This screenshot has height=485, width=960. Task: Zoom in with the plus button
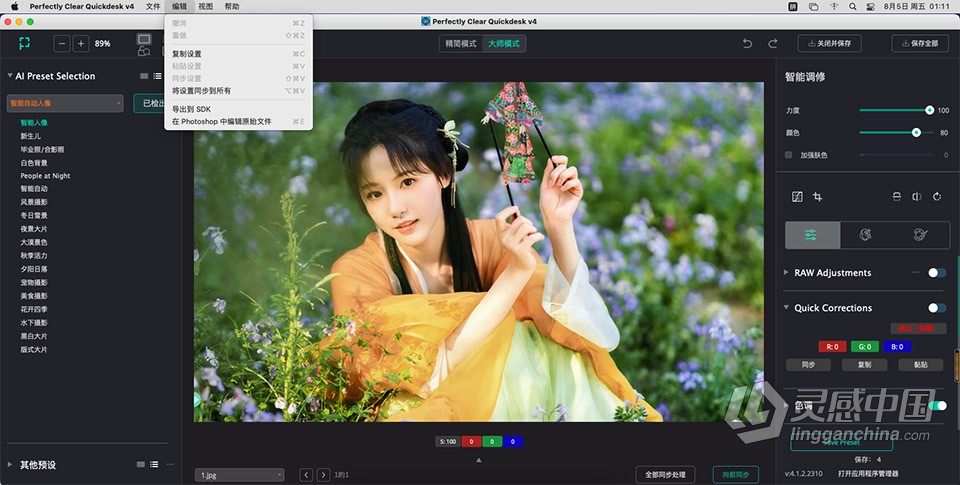coord(81,43)
